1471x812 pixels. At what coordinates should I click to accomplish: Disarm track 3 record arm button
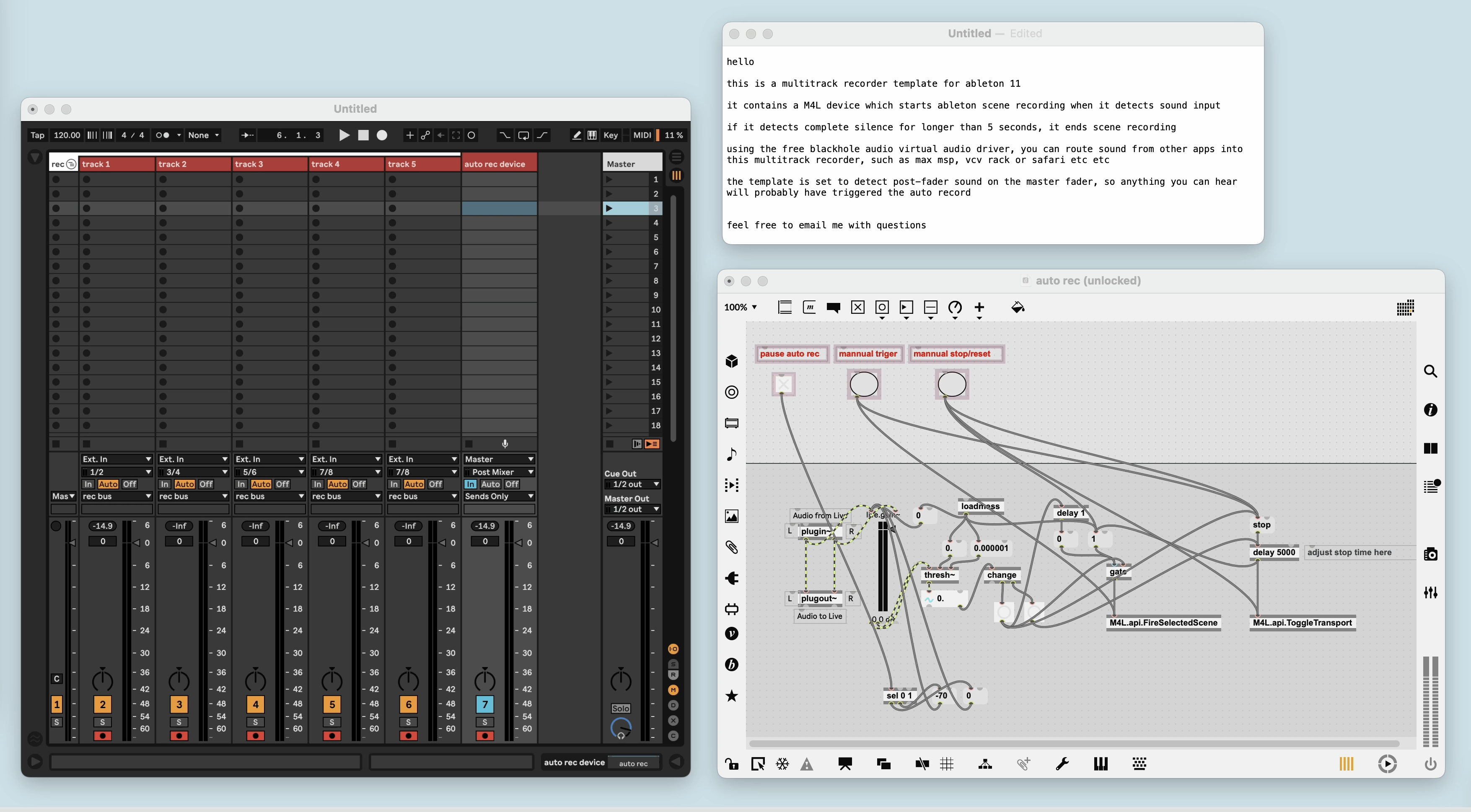255,736
